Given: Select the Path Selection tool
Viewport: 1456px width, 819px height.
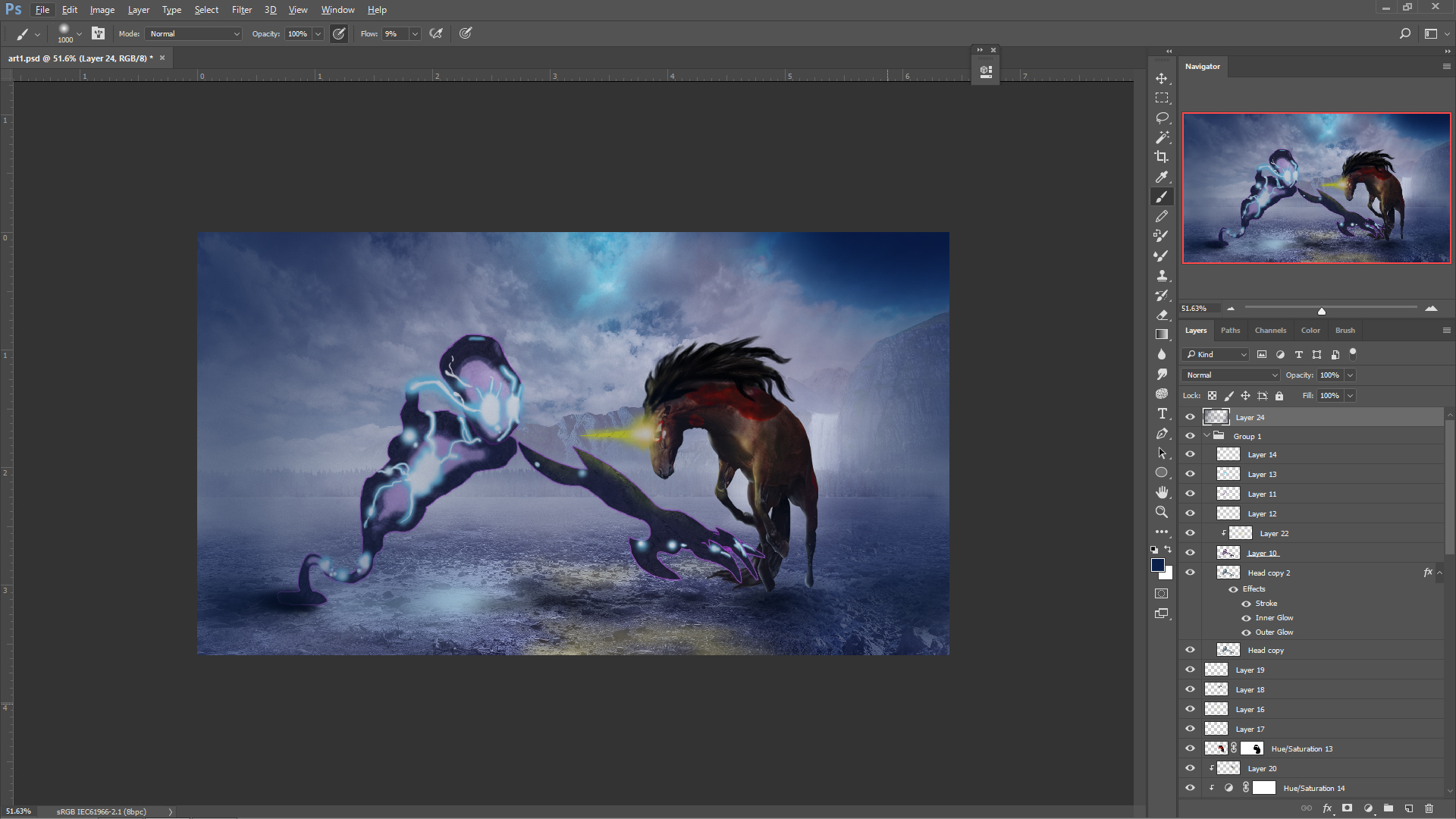Looking at the screenshot, I should [1162, 453].
